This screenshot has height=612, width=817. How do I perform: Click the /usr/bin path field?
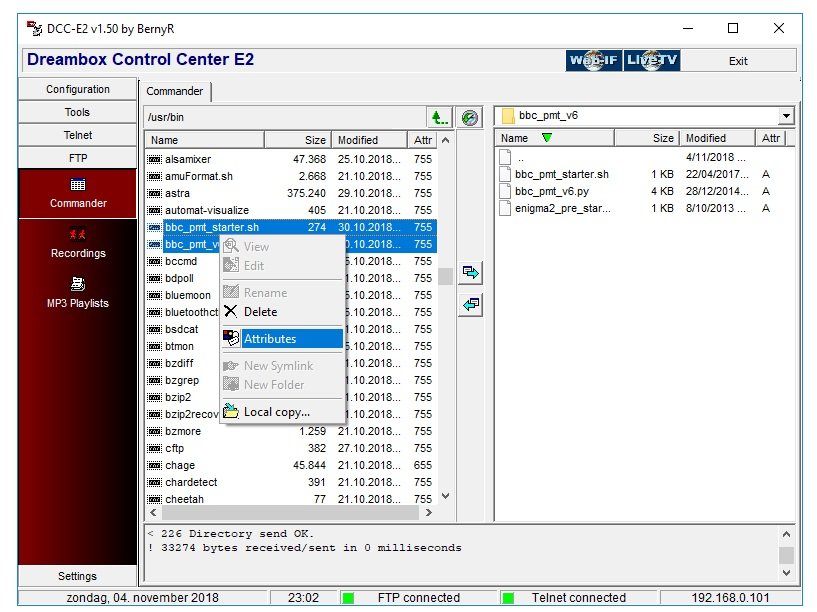pyautogui.click(x=285, y=117)
